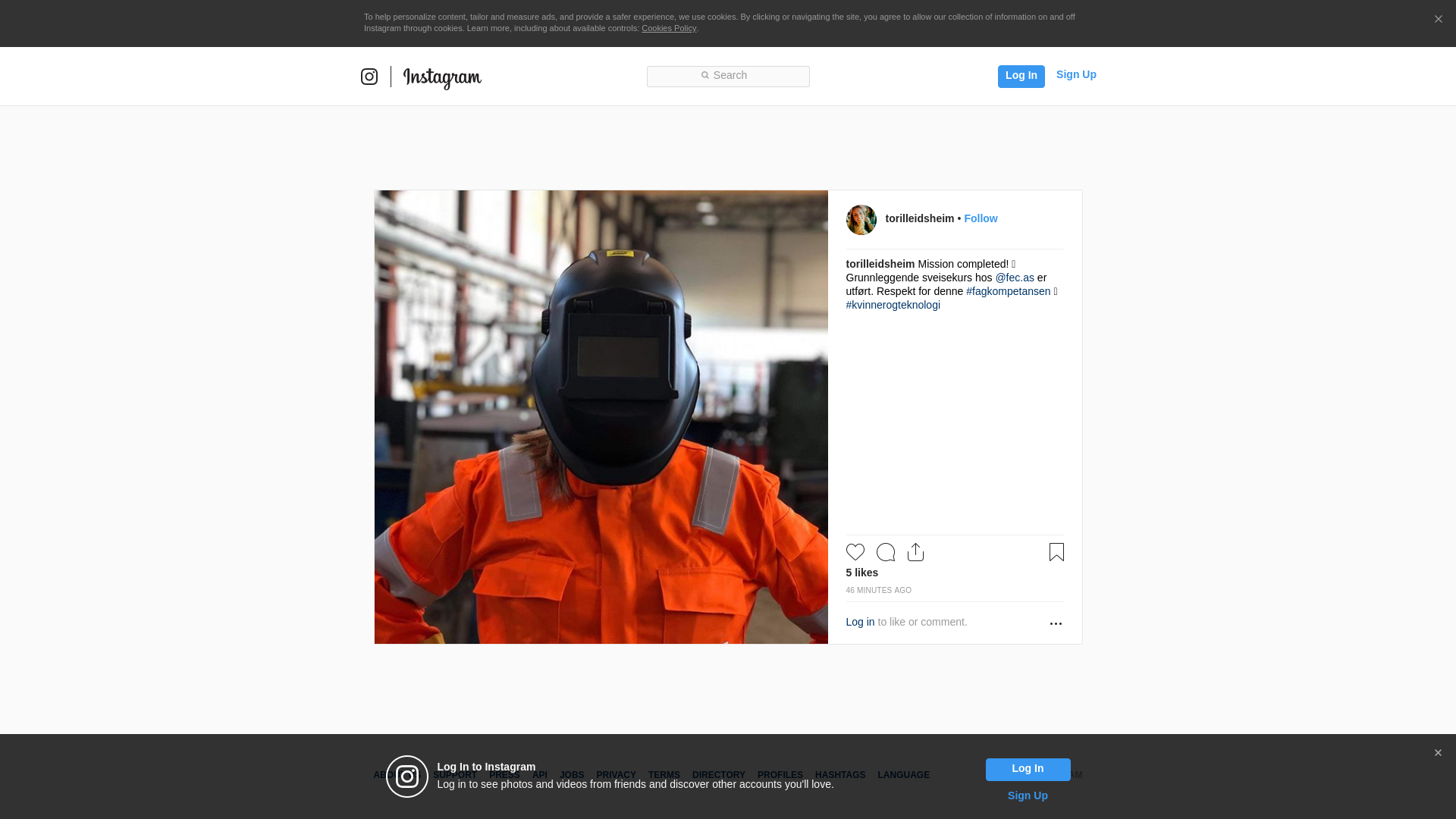The image size is (1456, 819).
Task: Open the PROFILES footer link
Action: click(780, 775)
